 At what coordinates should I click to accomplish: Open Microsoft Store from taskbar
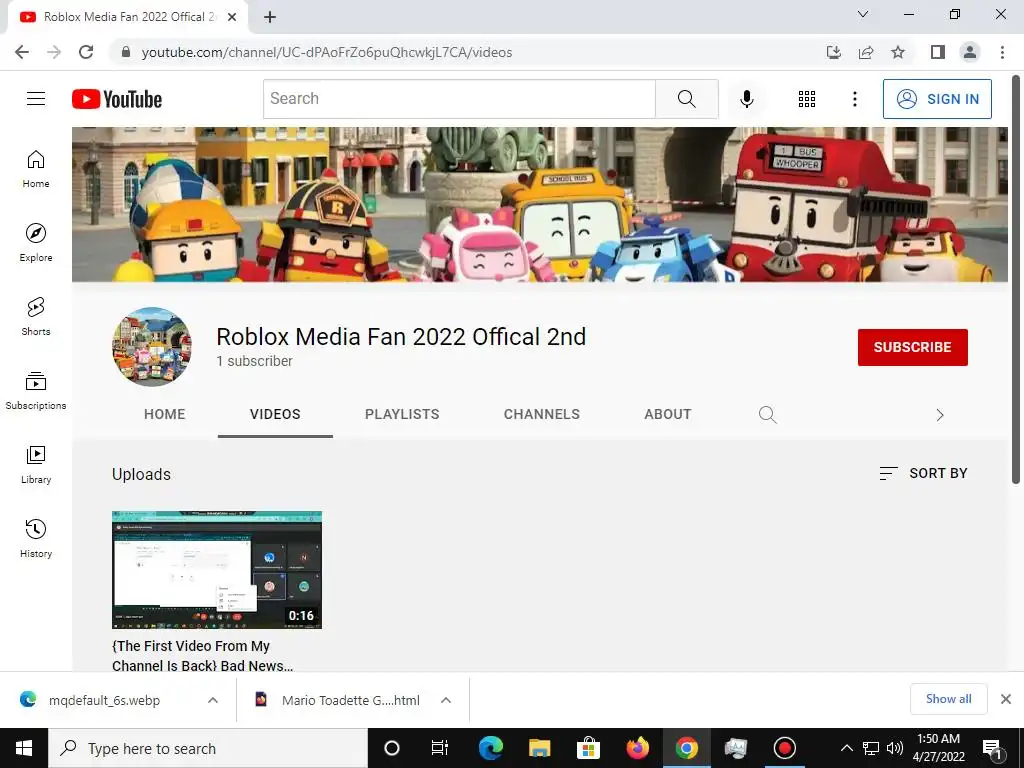pos(588,748)
